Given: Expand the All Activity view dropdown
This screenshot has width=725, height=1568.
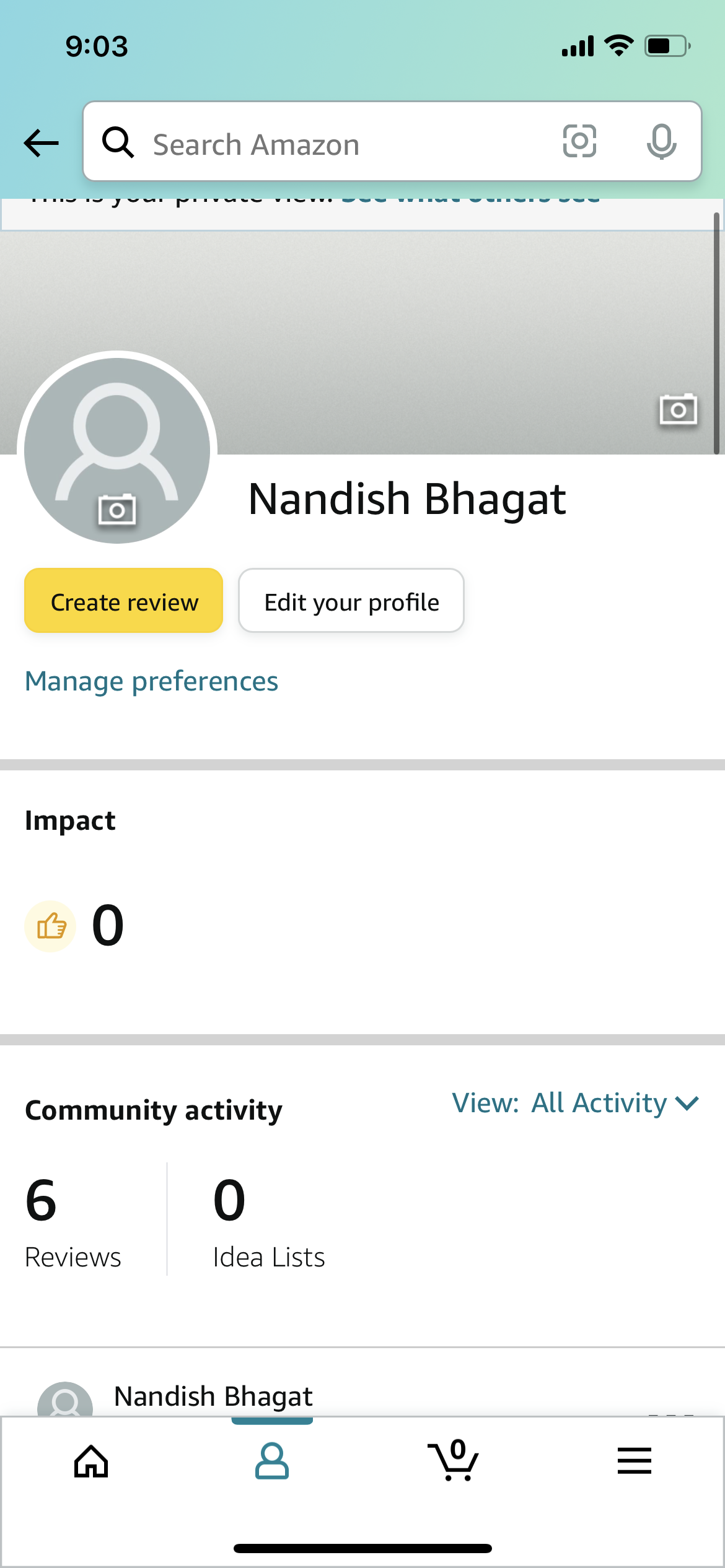Looking at the screenshot, I should pos(576,1103).
